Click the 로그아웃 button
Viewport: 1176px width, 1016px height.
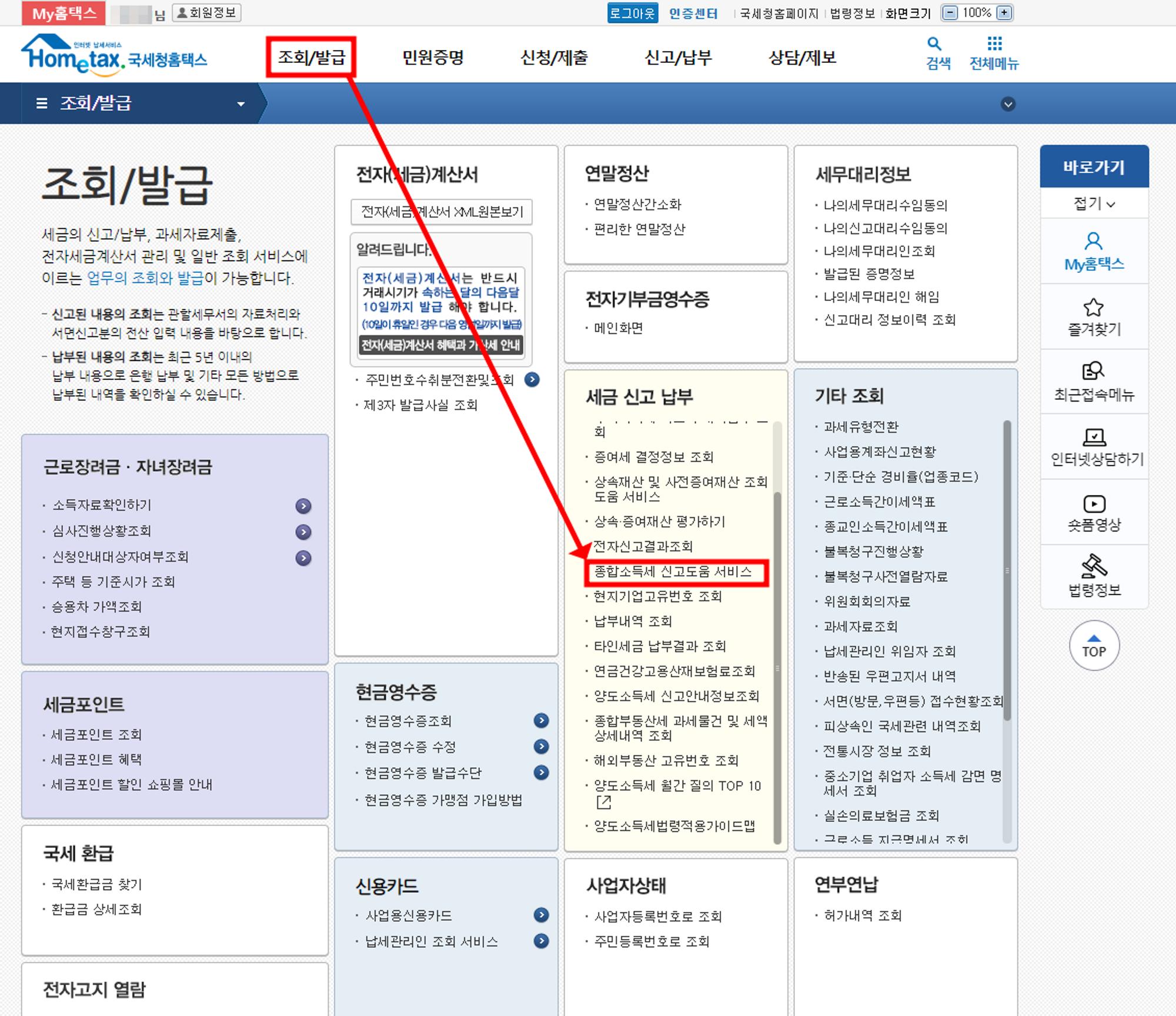pos(632,13)
